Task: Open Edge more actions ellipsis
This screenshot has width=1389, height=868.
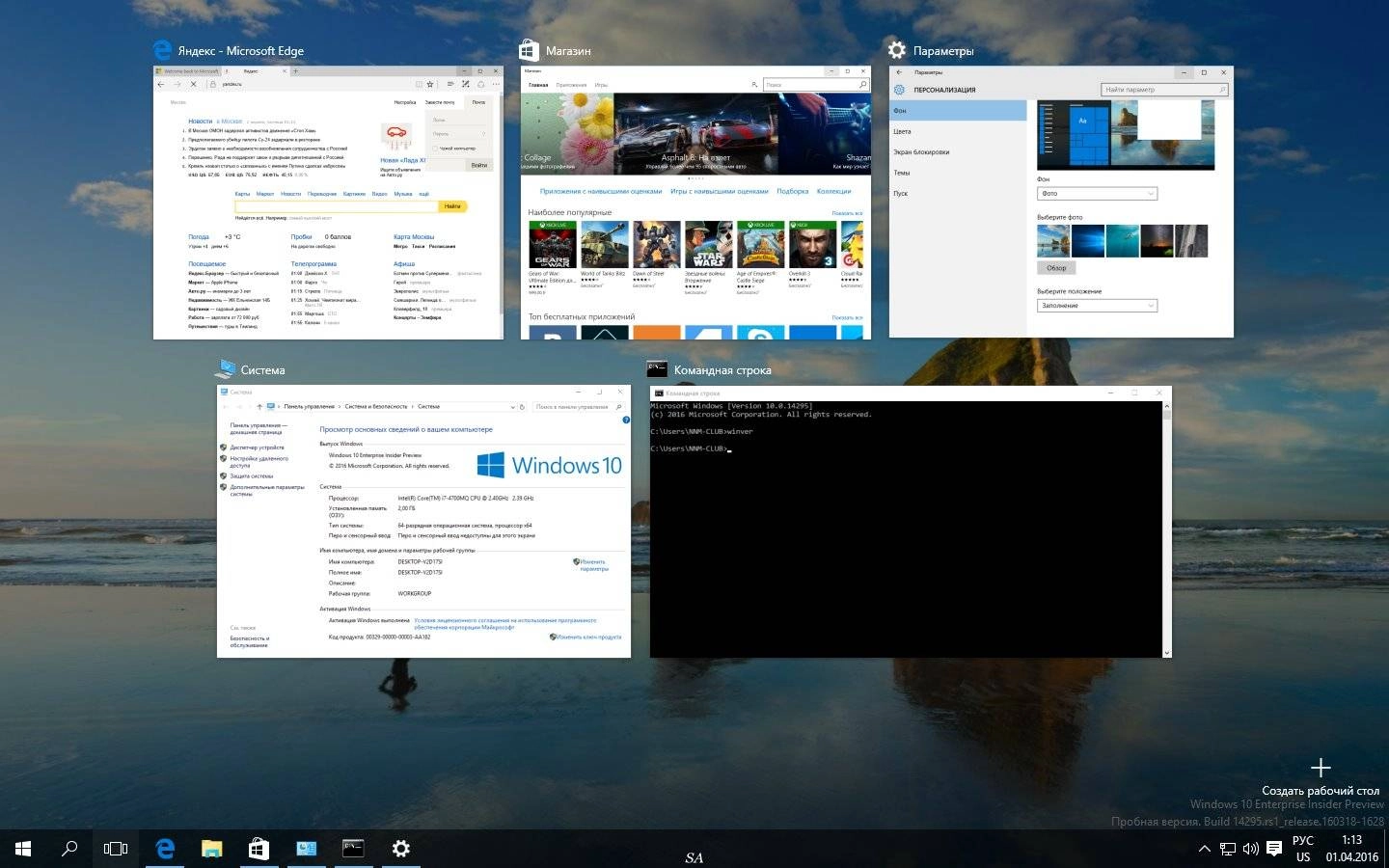Action: 496,84
